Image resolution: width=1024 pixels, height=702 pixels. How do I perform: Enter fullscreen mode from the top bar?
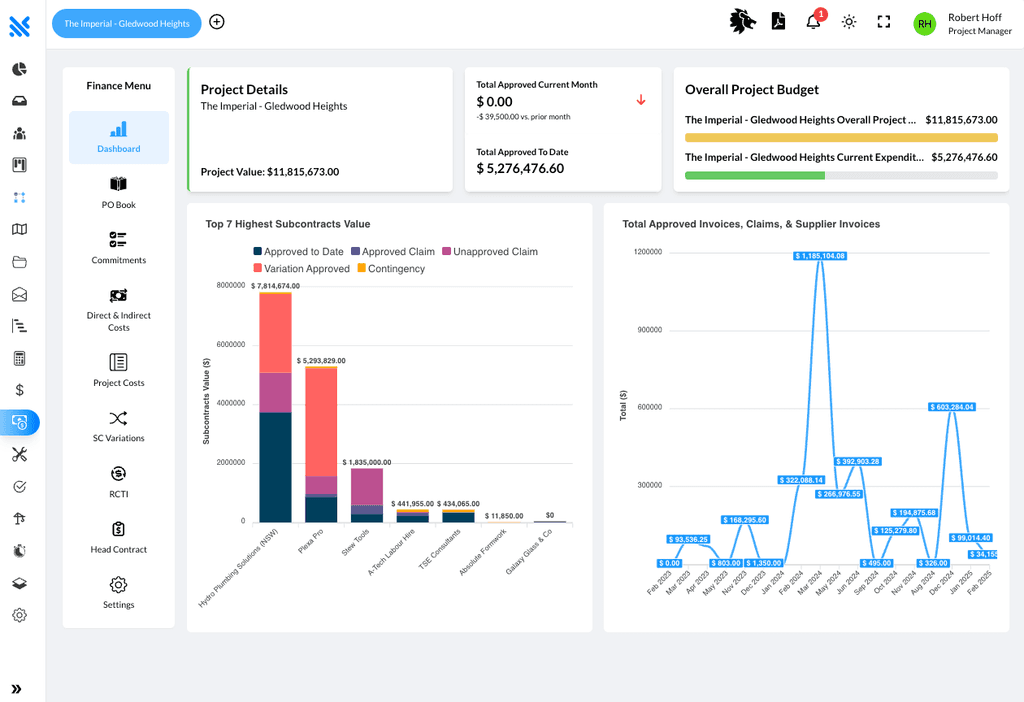coord(883,21)
